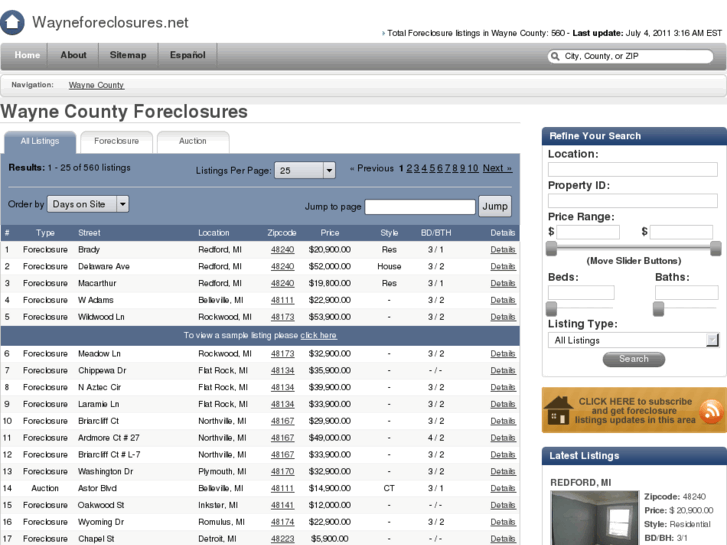Click the Beds slider handle
Viewport: 727px width, 545px height.
click(x=551, y=308)
